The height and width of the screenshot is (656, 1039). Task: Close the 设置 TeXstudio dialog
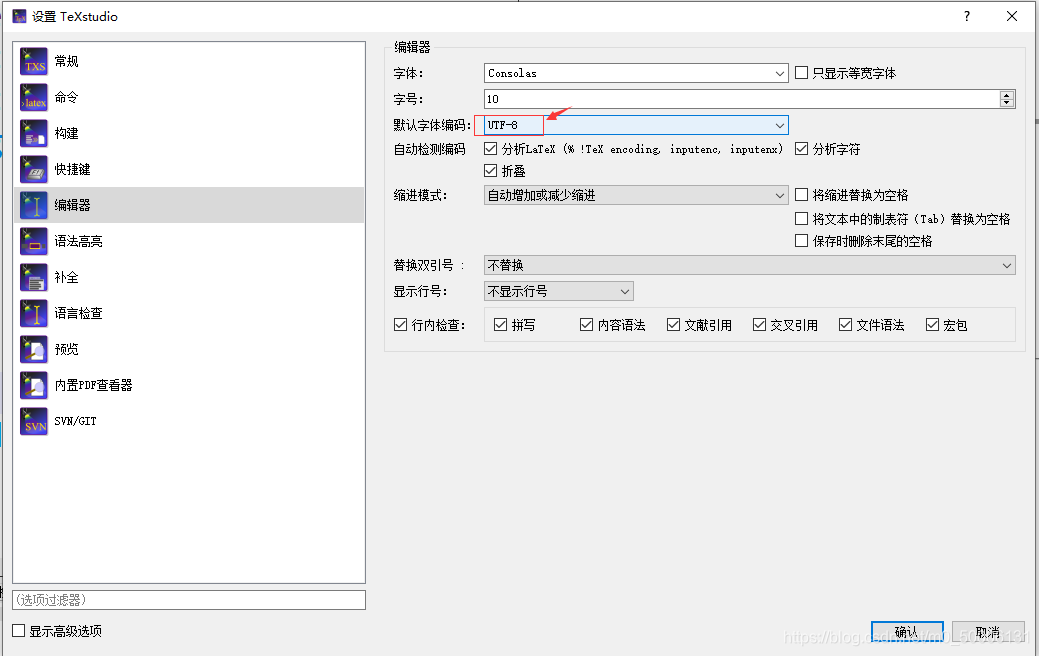click(1012, 17)
